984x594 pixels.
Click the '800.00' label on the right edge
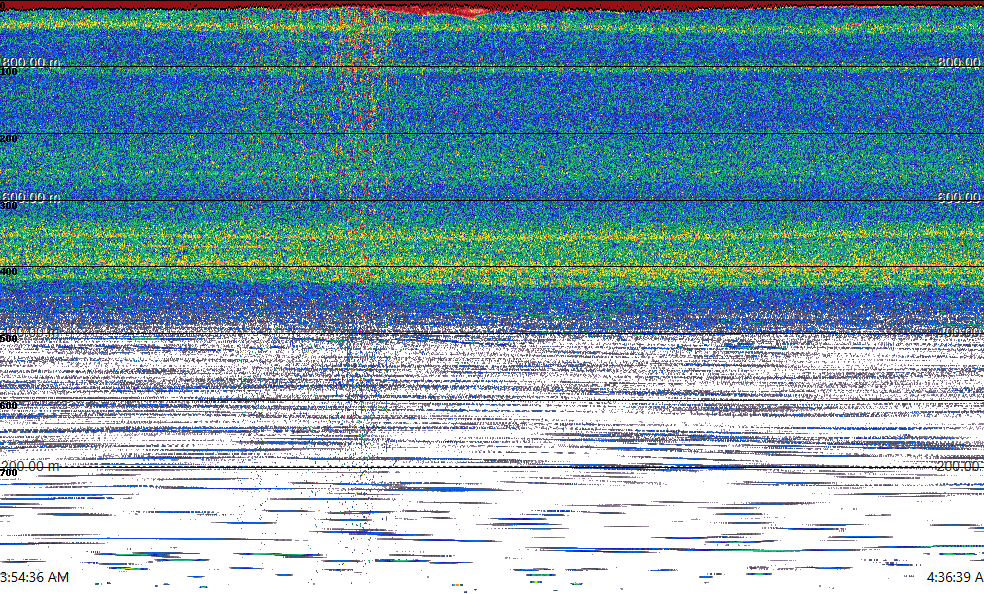point(960,61)
